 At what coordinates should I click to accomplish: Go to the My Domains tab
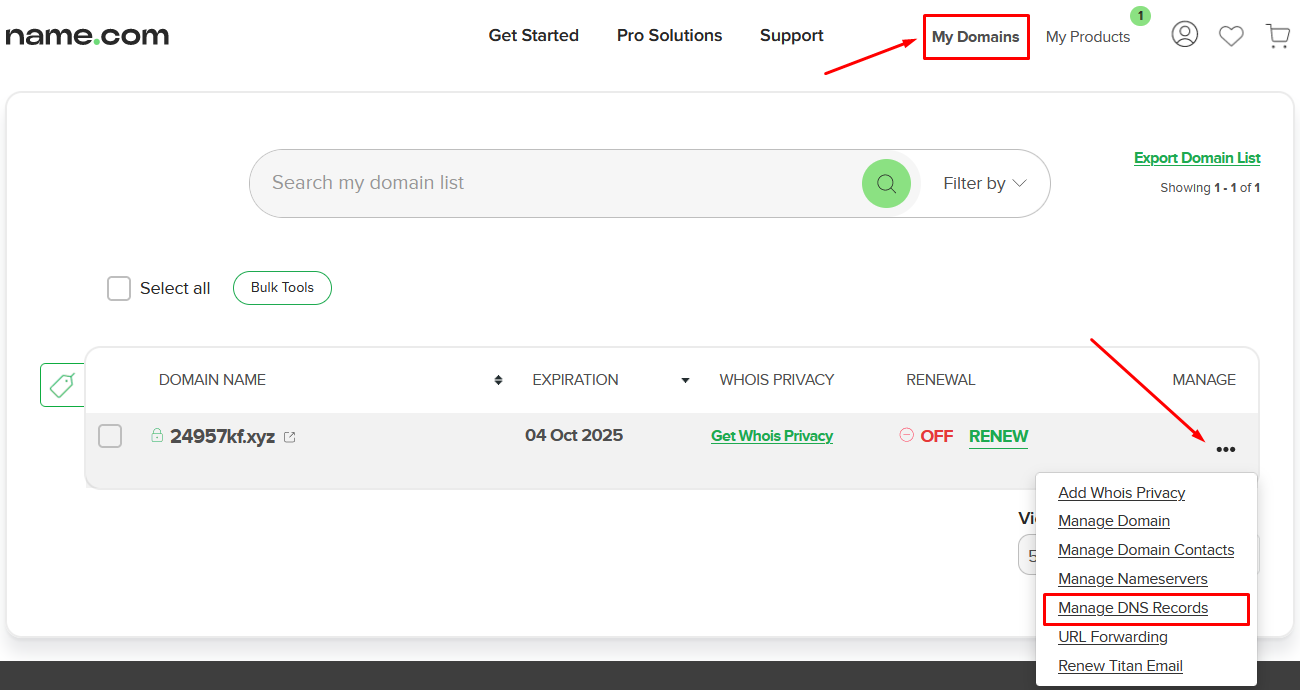[x=975, y=36]
